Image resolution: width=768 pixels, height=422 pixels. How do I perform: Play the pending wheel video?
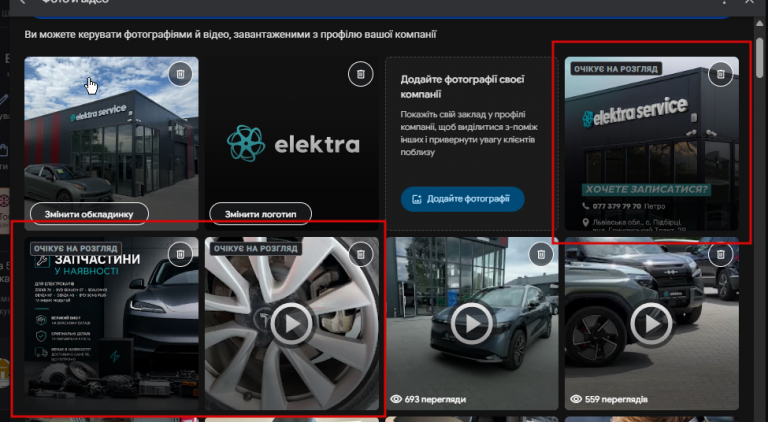click(292, 324)
